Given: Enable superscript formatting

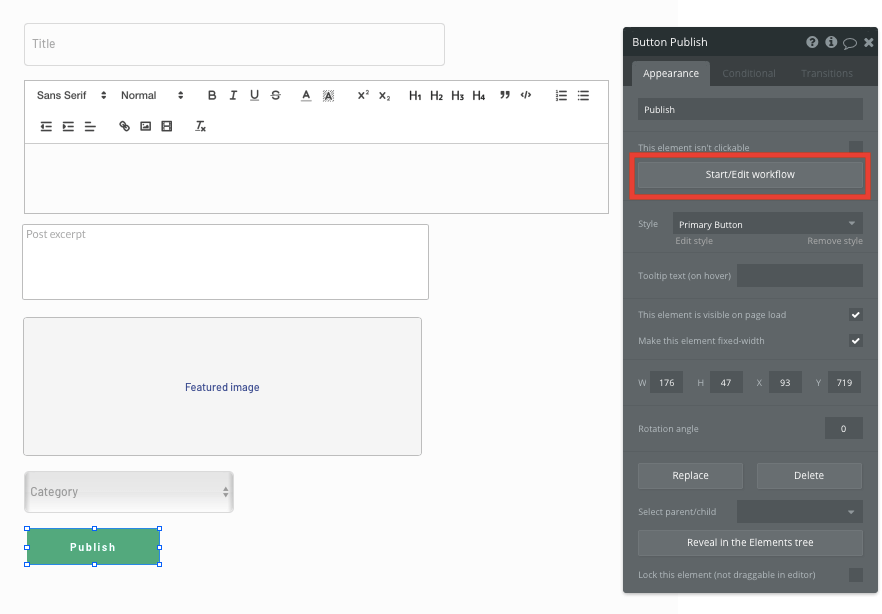Looking at the screenshot, I should point(361,95).
